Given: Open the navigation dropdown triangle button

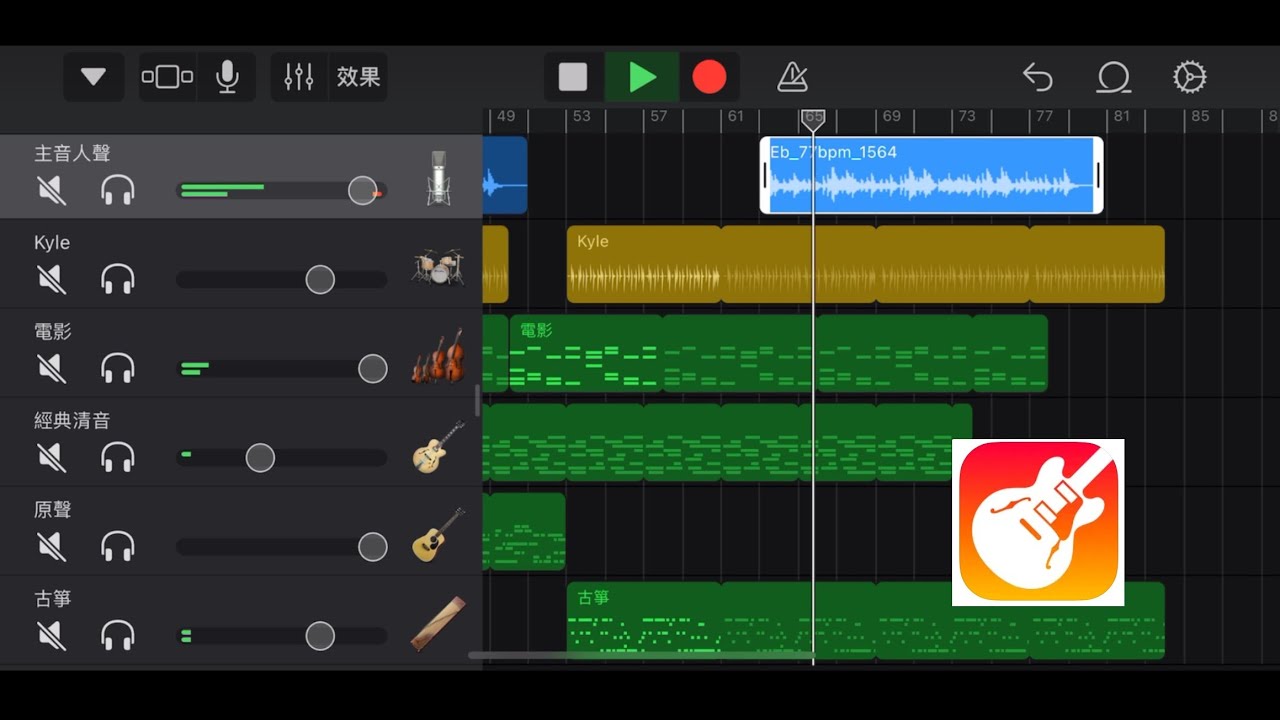Looking at the screenshot, I should coord(94,77).
